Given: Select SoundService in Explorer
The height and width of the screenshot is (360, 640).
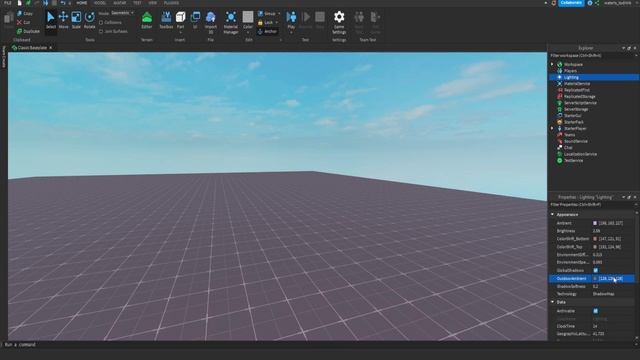Looking at the screenshot, I should 576,141.
